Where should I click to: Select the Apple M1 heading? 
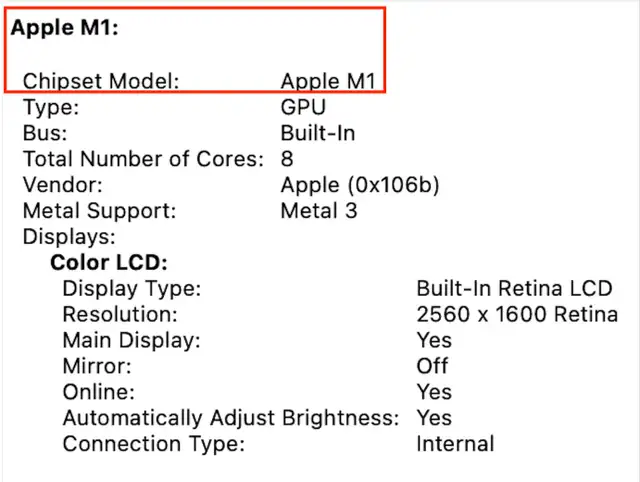click(64, 29)
